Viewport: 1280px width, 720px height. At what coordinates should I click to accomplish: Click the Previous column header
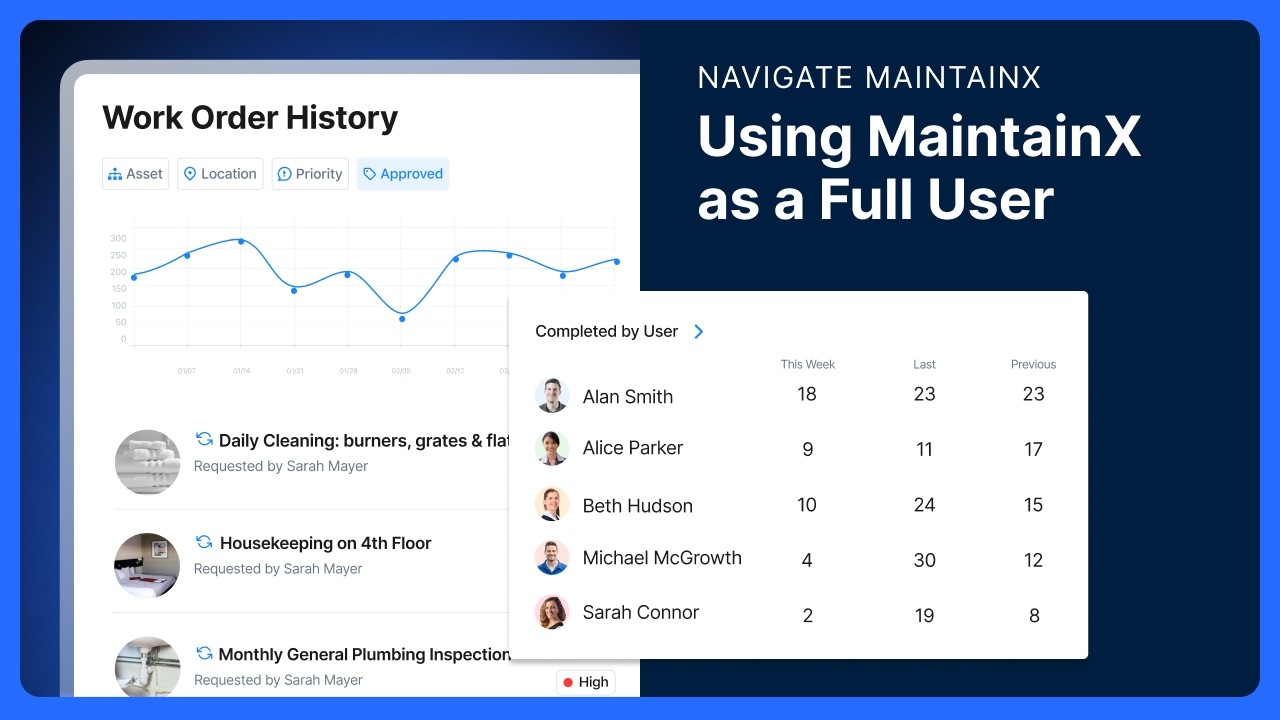tap(1033, 365)
